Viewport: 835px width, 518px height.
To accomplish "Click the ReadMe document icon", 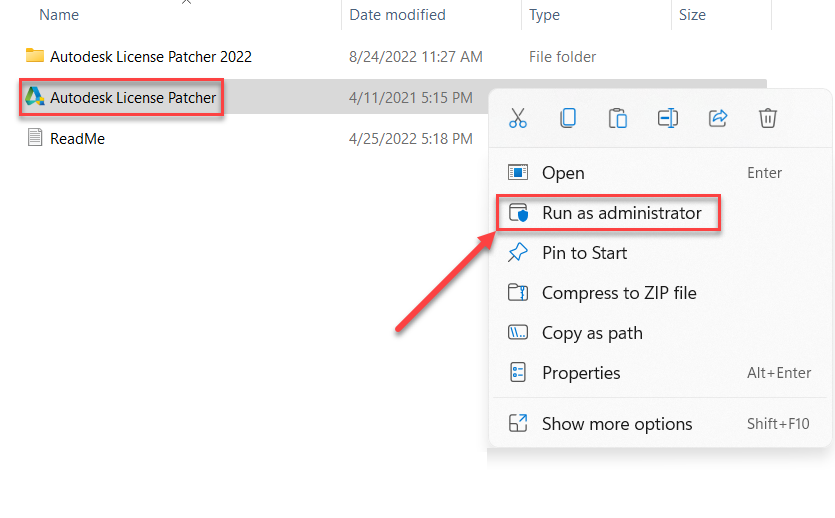I will coord(35,137).
